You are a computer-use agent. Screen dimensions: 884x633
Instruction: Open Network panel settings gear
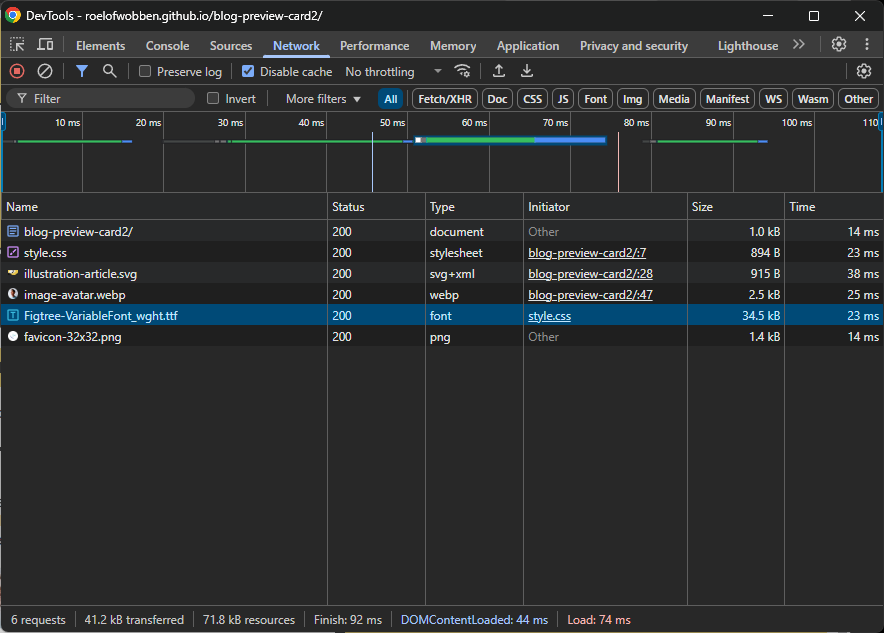[864, 71]
